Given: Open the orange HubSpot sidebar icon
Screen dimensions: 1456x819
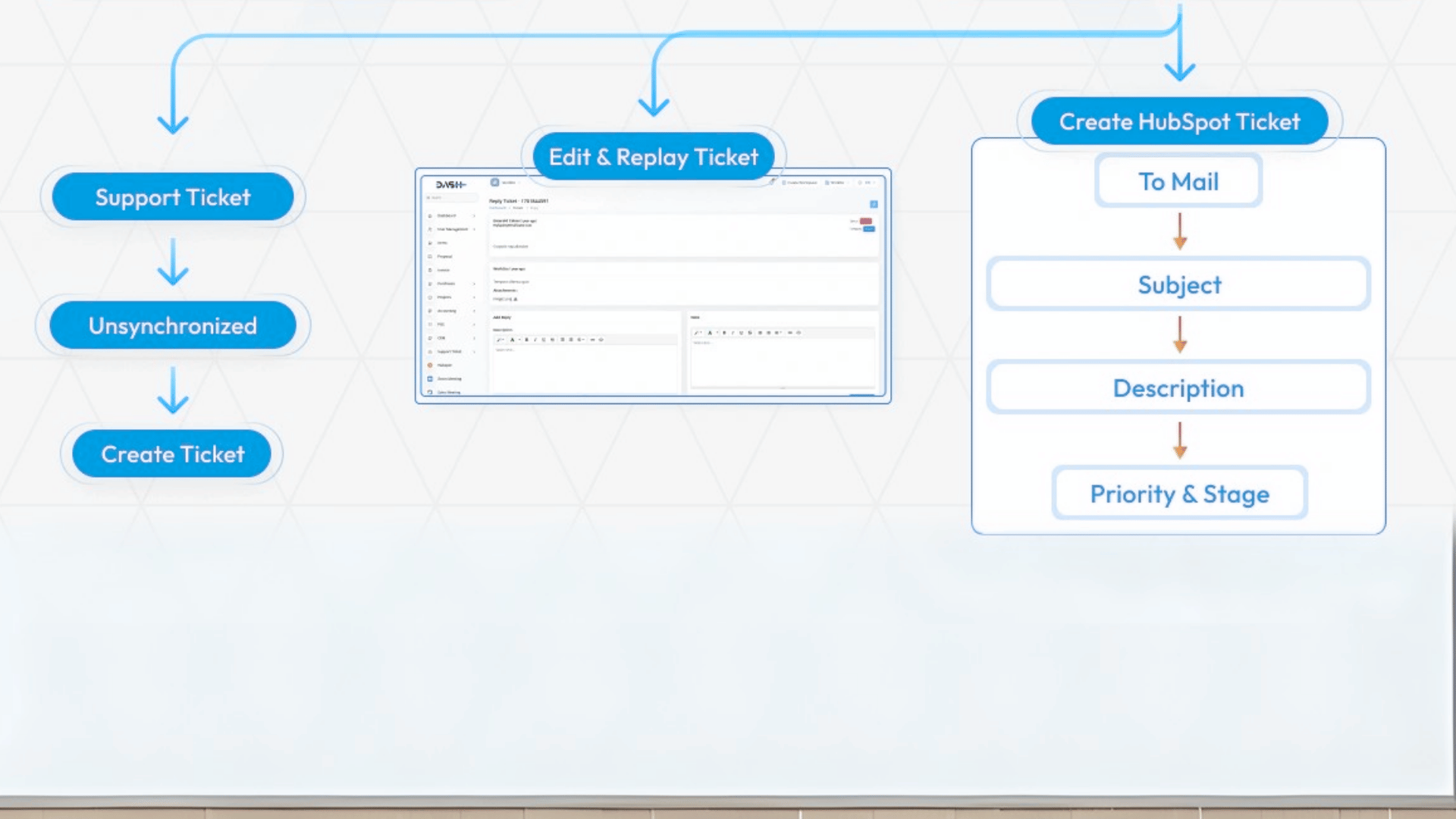Looking at the screenshot, I should click(430, 365).
